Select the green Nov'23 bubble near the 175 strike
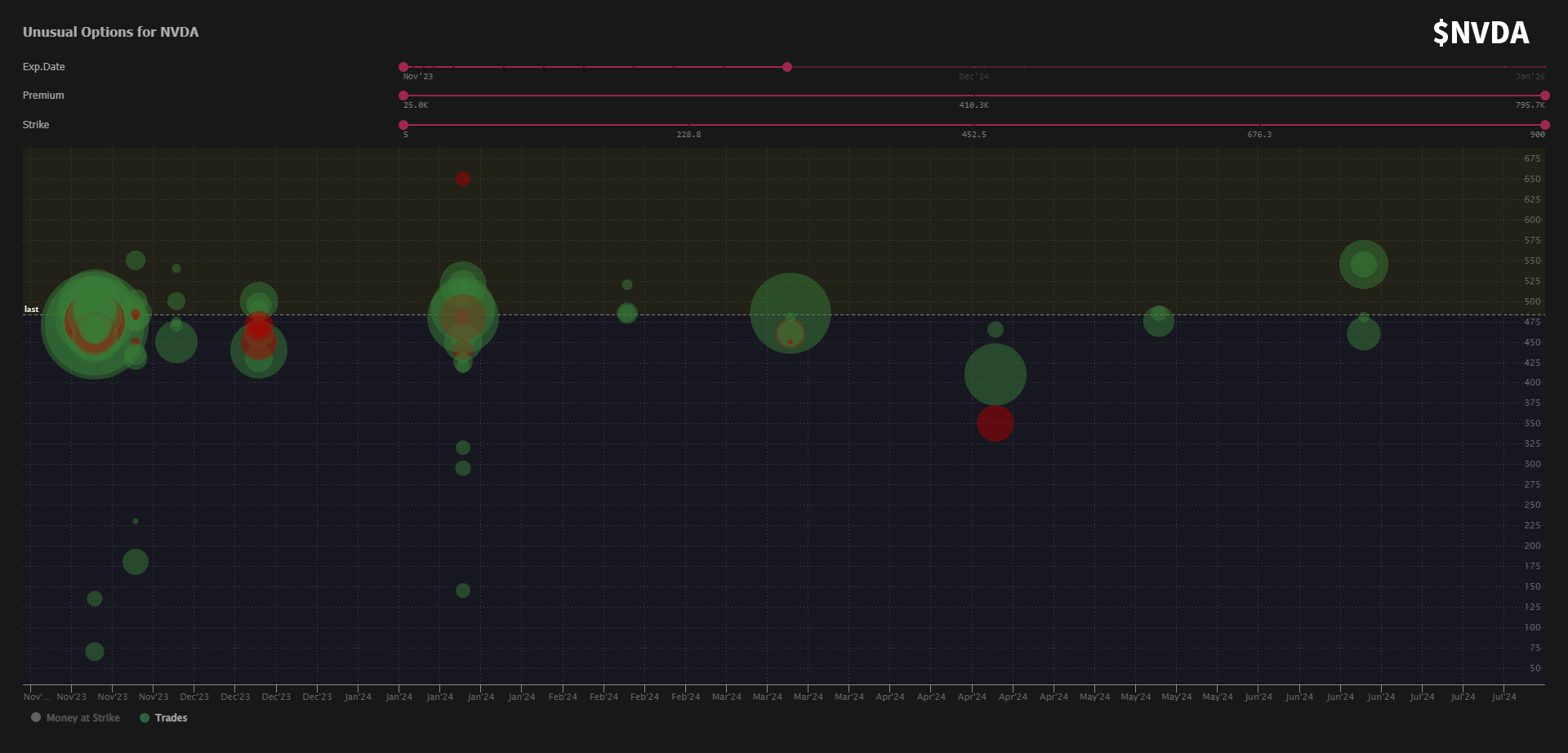The width and height of the screenshot is (1568, 753). click(136, 562)
